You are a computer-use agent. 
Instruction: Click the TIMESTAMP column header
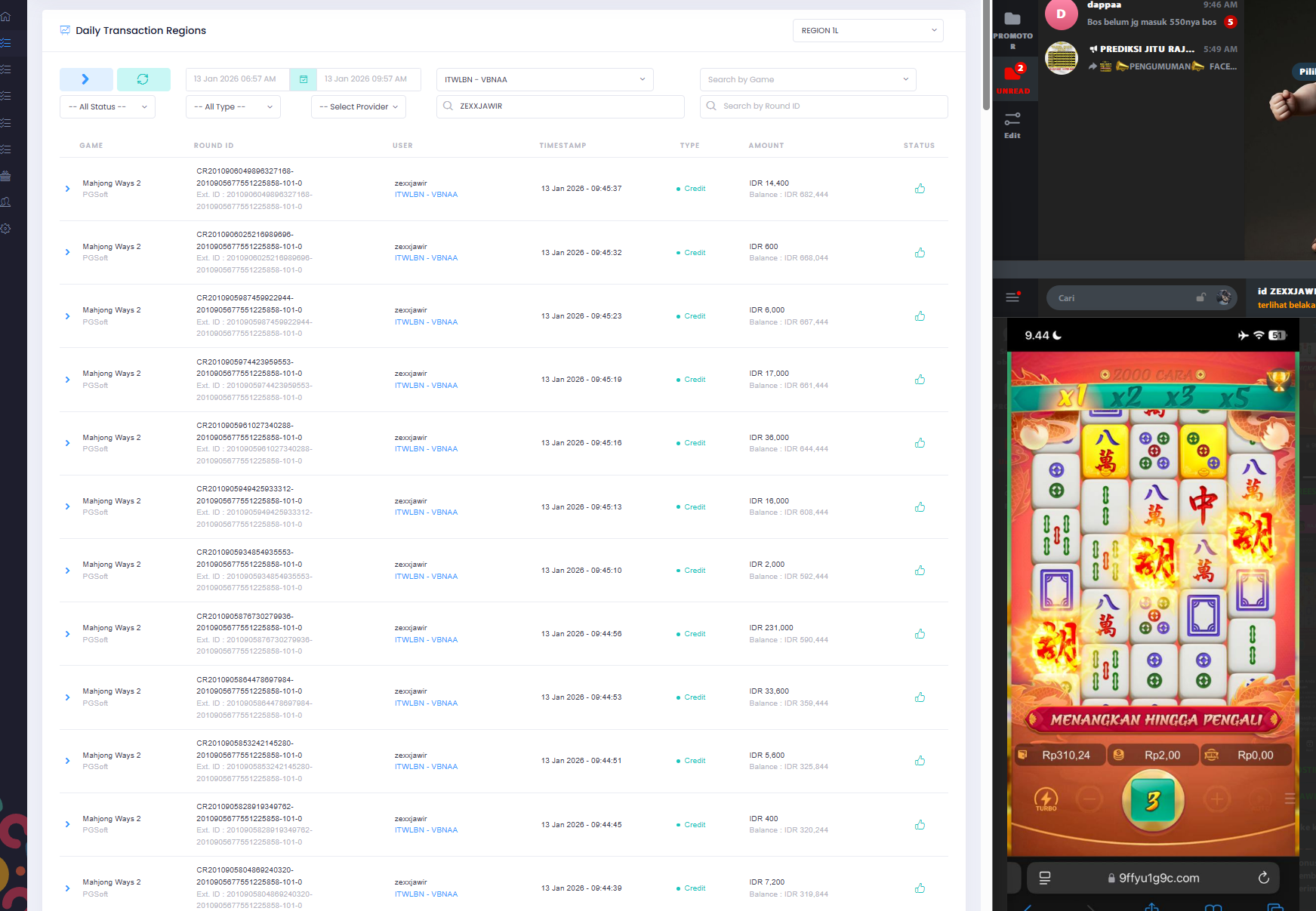pos(562,146)
